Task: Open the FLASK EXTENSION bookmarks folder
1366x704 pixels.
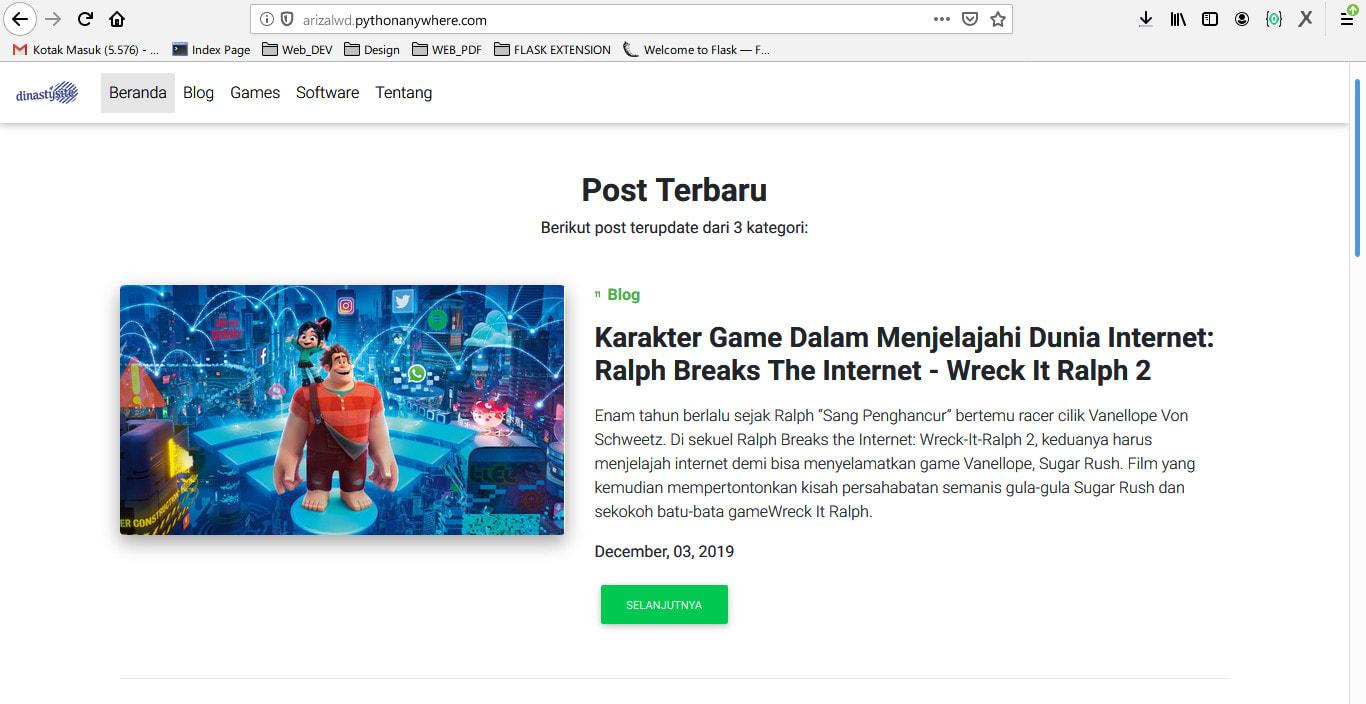Action: (552, 49)
